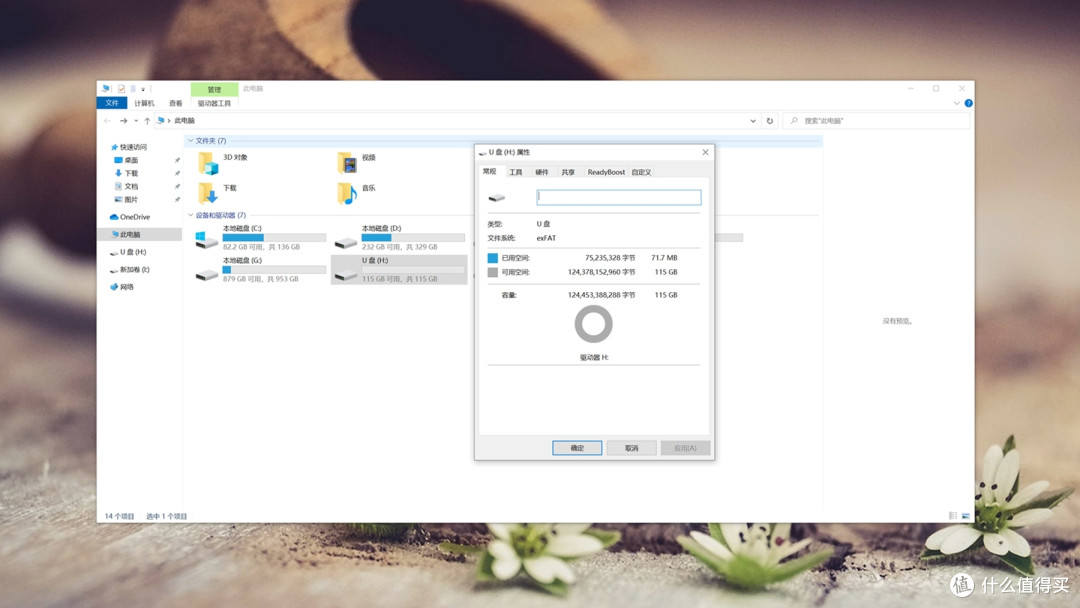Click the gray 可用空间 color swatch
Viewport: 1080px width, 608px height.
pos(492,273)
